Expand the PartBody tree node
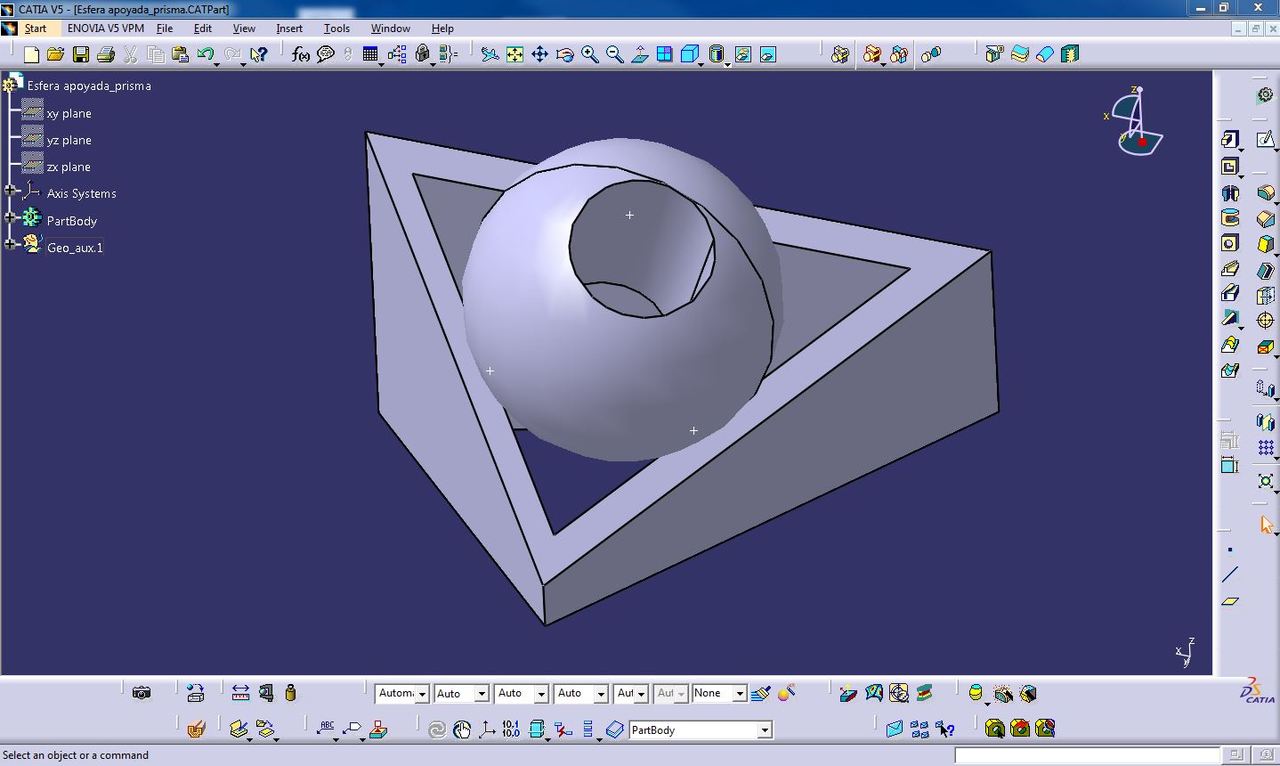This screenshot has height=766, width=1280. [x=10, y=218]
